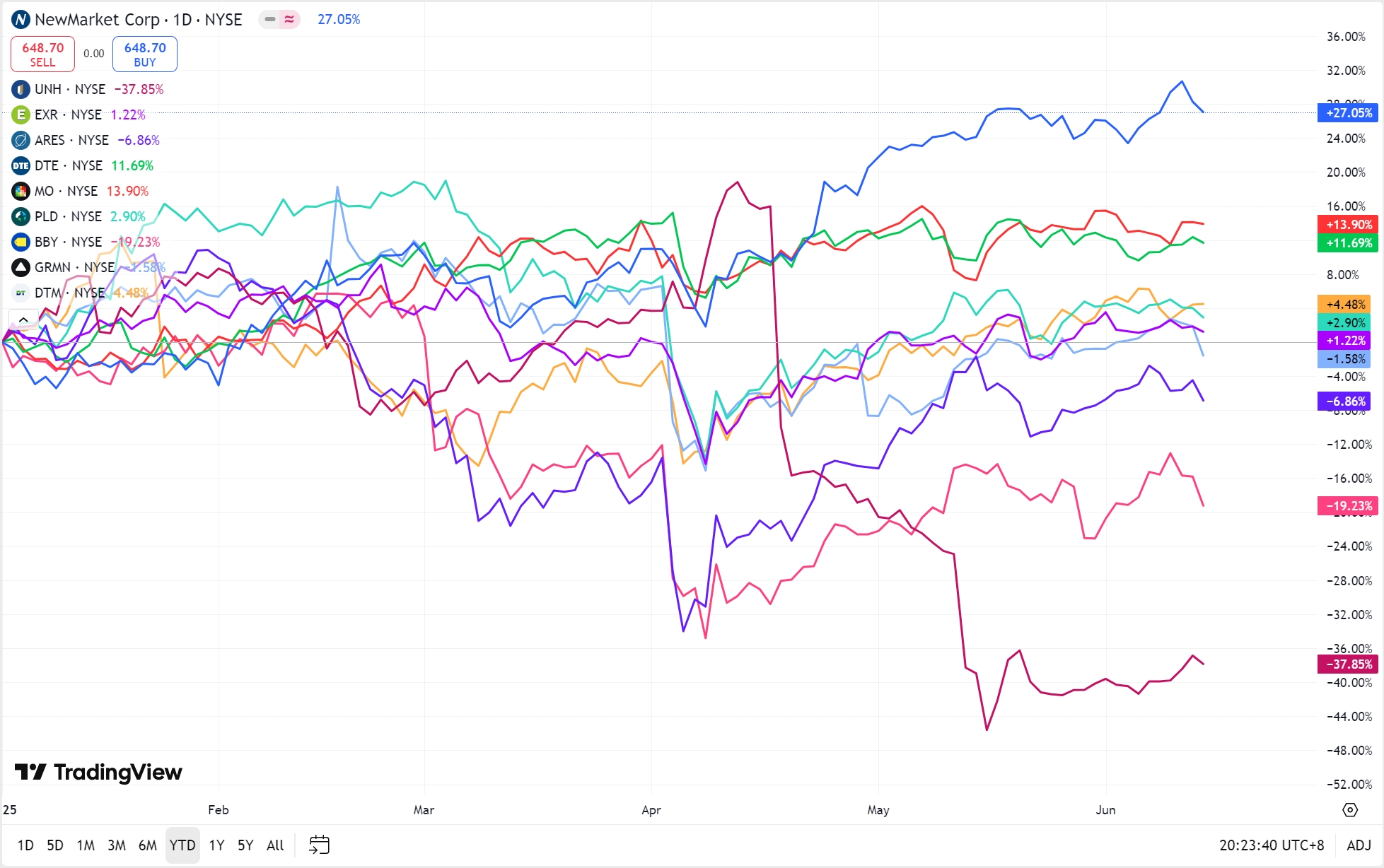Switch to the 6M time range
This screenshot has width=1384, height=868.
tap(147, 845)
